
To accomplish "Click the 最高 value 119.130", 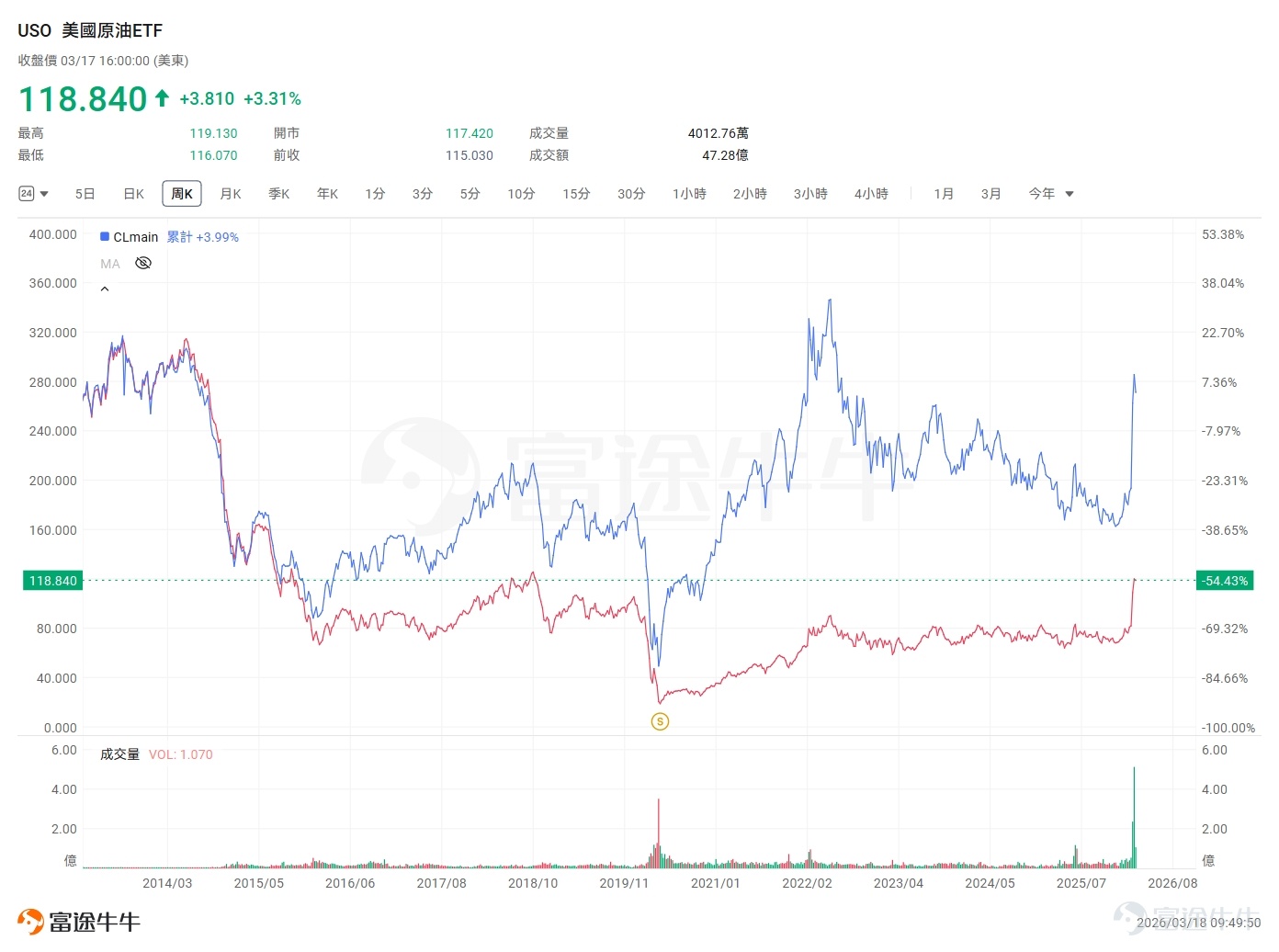I will tap(213, 133).
